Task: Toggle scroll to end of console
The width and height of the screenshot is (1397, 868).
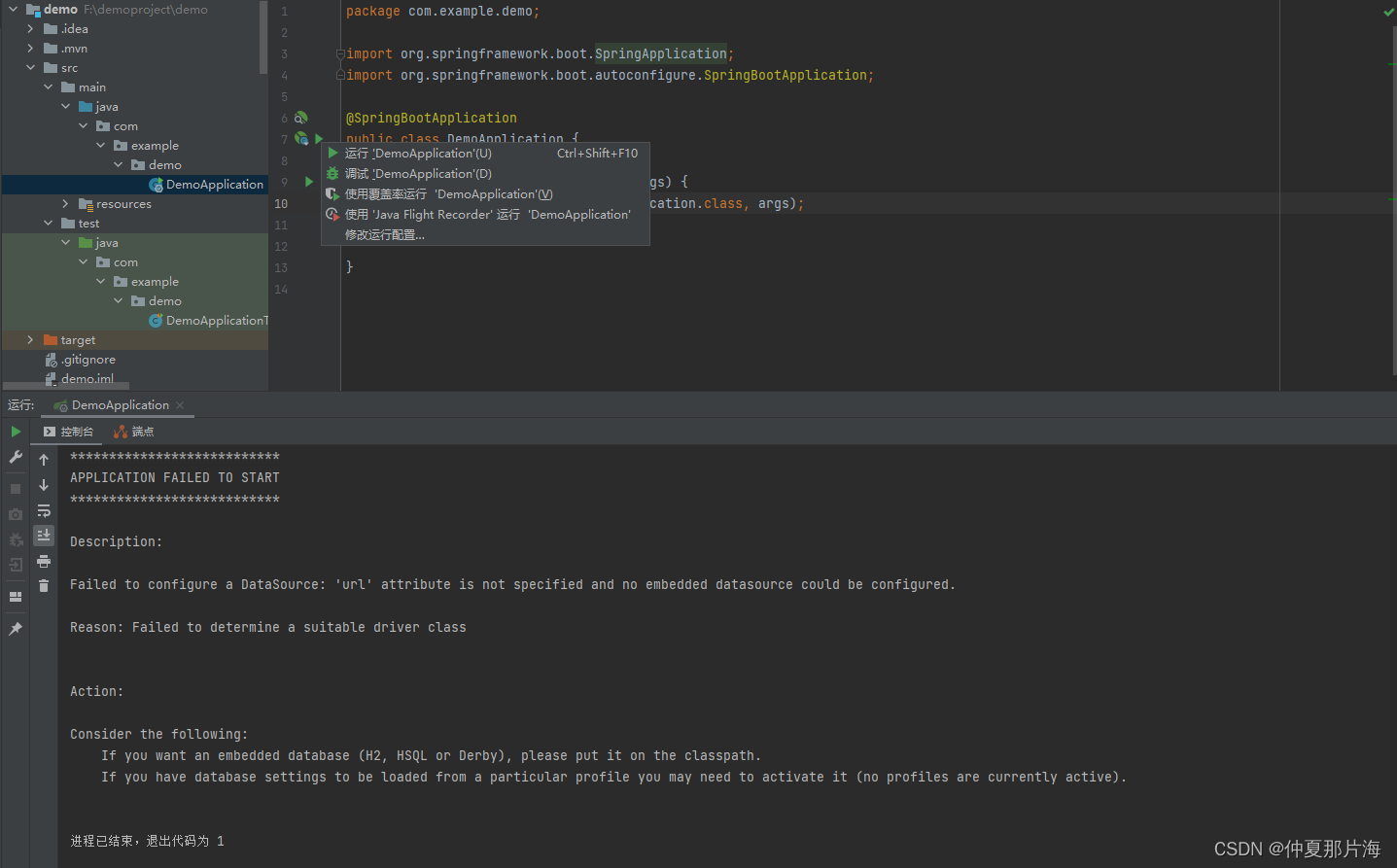Action: [x=44, y=536]
